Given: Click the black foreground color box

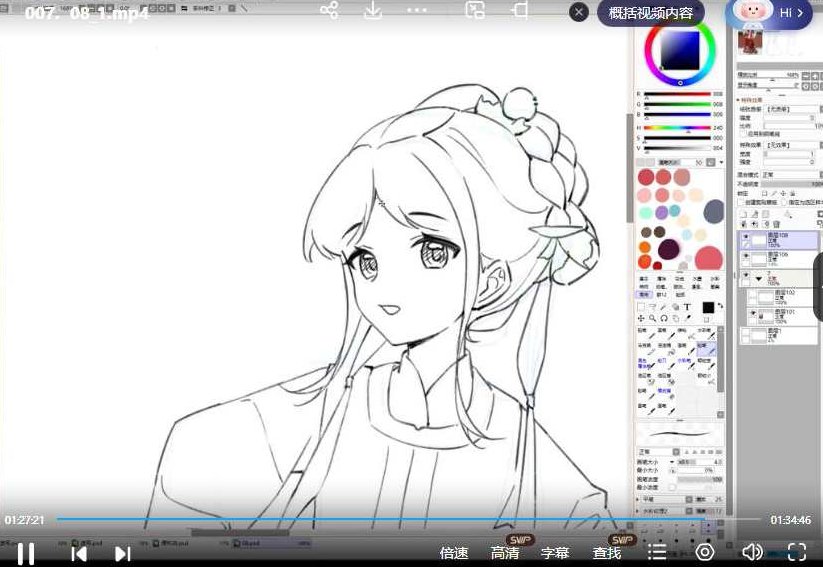Looking at the screenshot, I should [708, 307].
